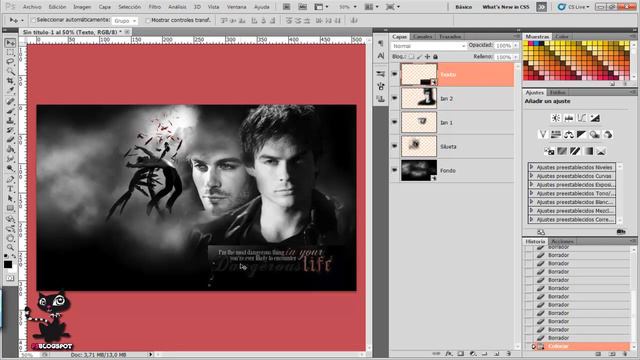This screenshot has width=640, height=360.
Task: Open the Normal blend mode dropdown
Action: [429, 46]
